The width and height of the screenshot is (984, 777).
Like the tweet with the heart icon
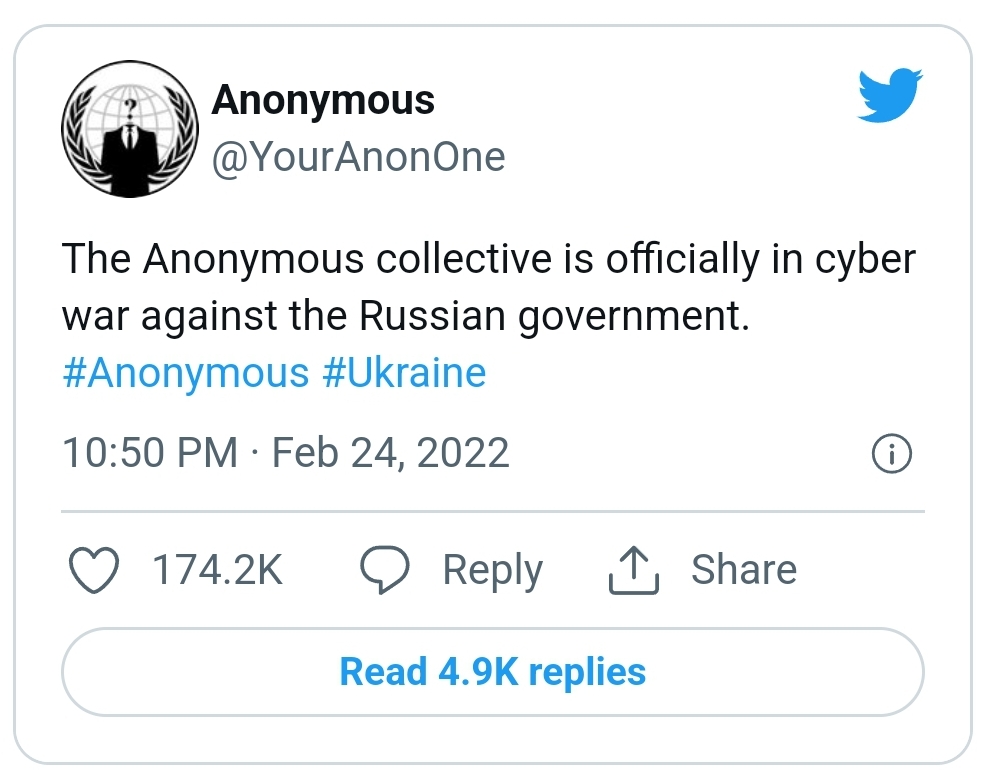(94, 571)
